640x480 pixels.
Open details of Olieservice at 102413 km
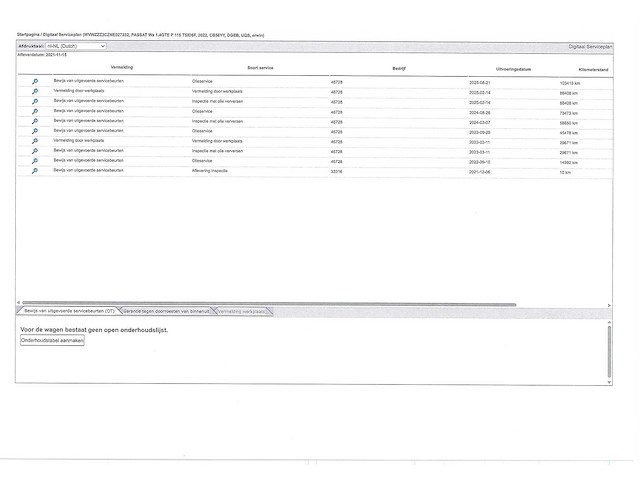[35, 81]
